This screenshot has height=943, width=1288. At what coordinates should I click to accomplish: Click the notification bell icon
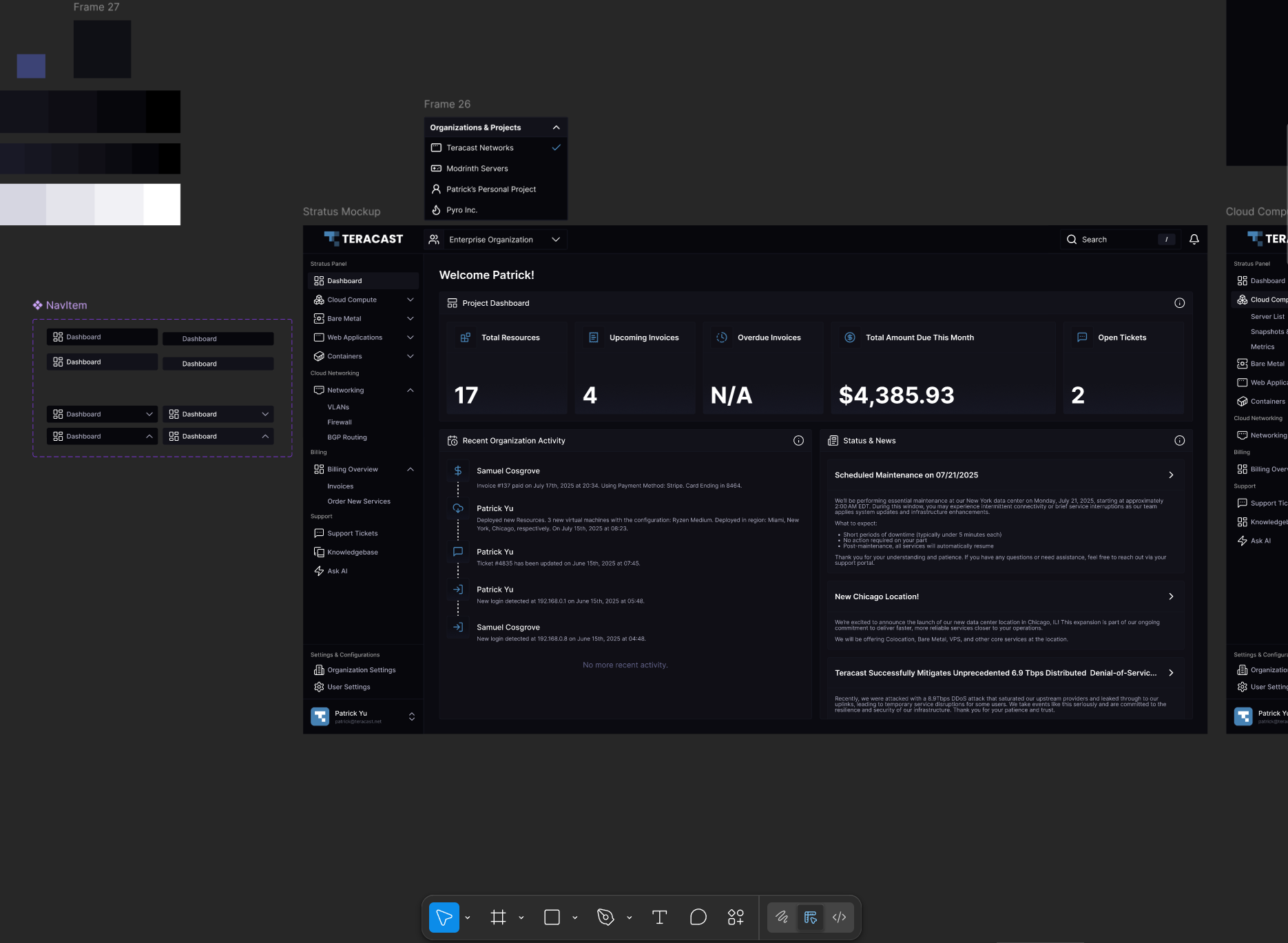pos(1194,239)
